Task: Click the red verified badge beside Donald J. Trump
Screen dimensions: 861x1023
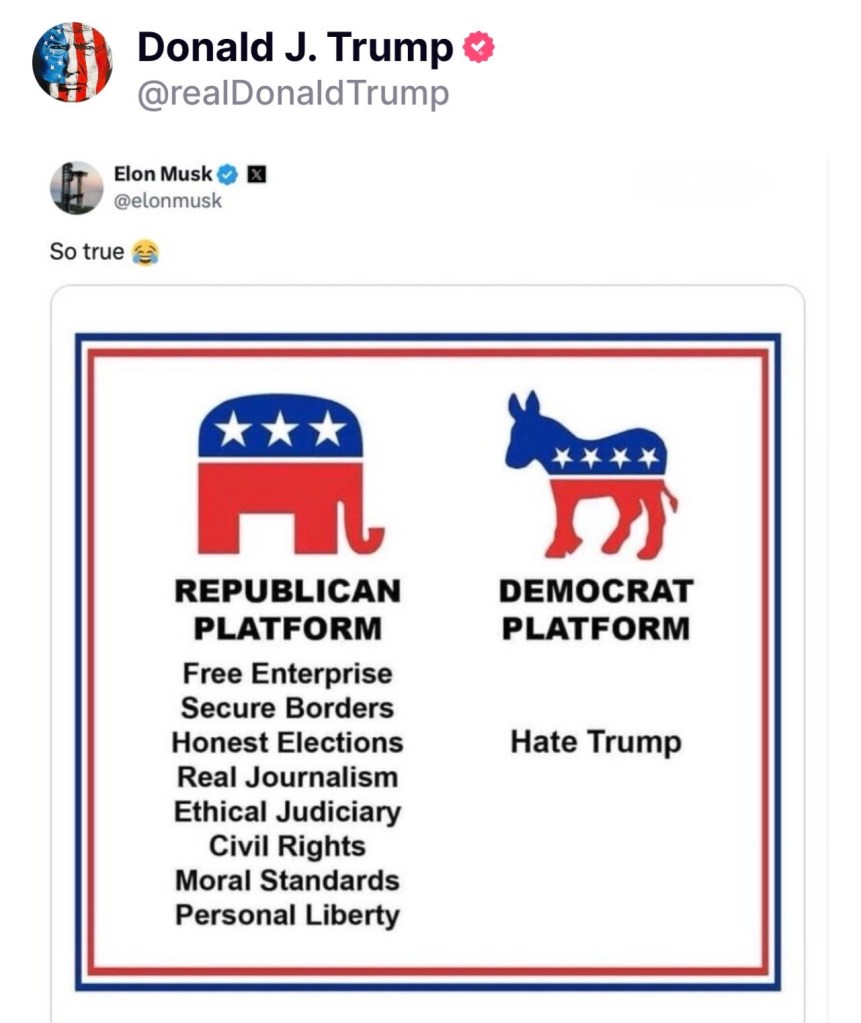Action: point(478,47)
